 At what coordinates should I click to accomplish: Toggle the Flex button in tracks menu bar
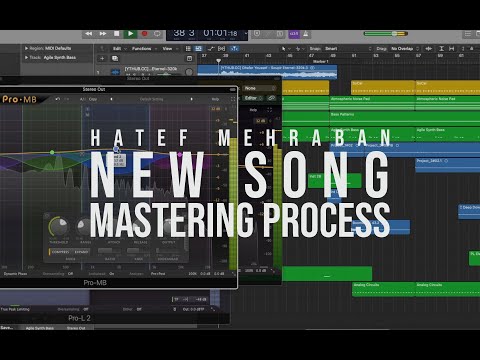[x=222, y=49]
